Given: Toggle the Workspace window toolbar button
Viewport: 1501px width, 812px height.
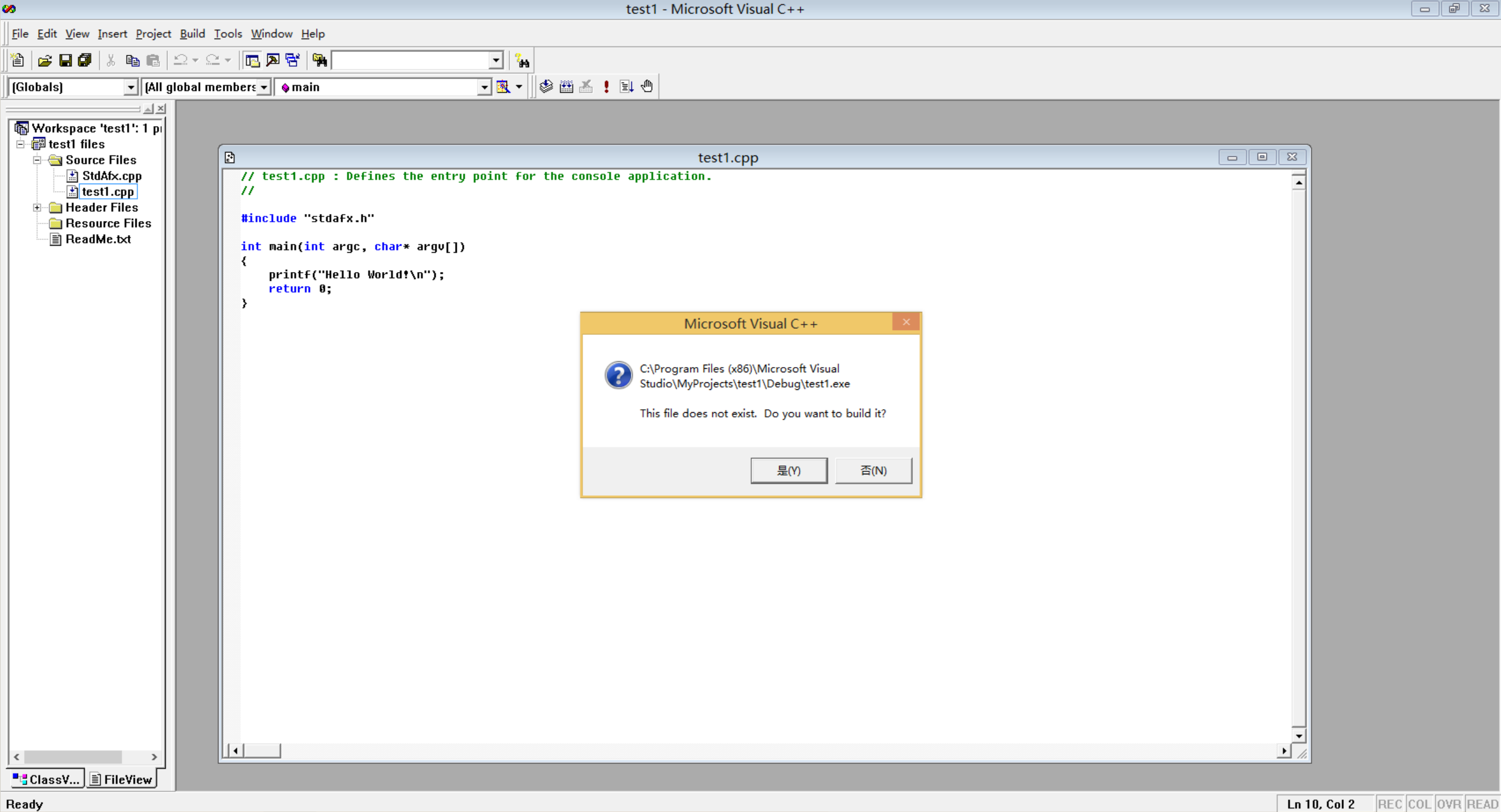Looking at the screenshot, I should [252, 60].
